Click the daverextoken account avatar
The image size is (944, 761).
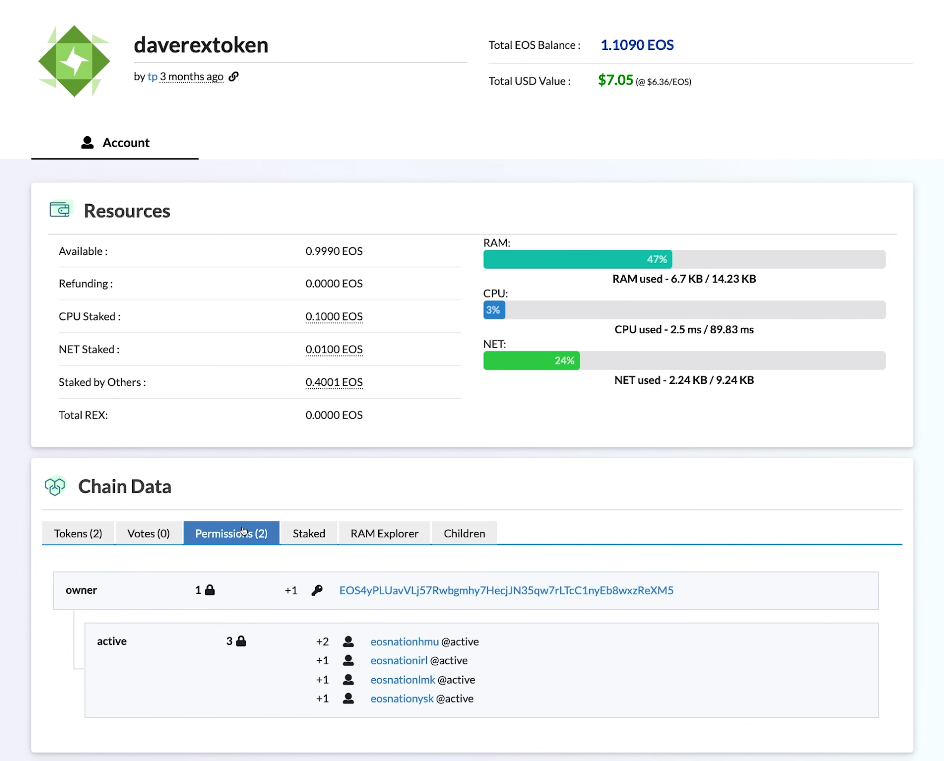coord(73,61)
